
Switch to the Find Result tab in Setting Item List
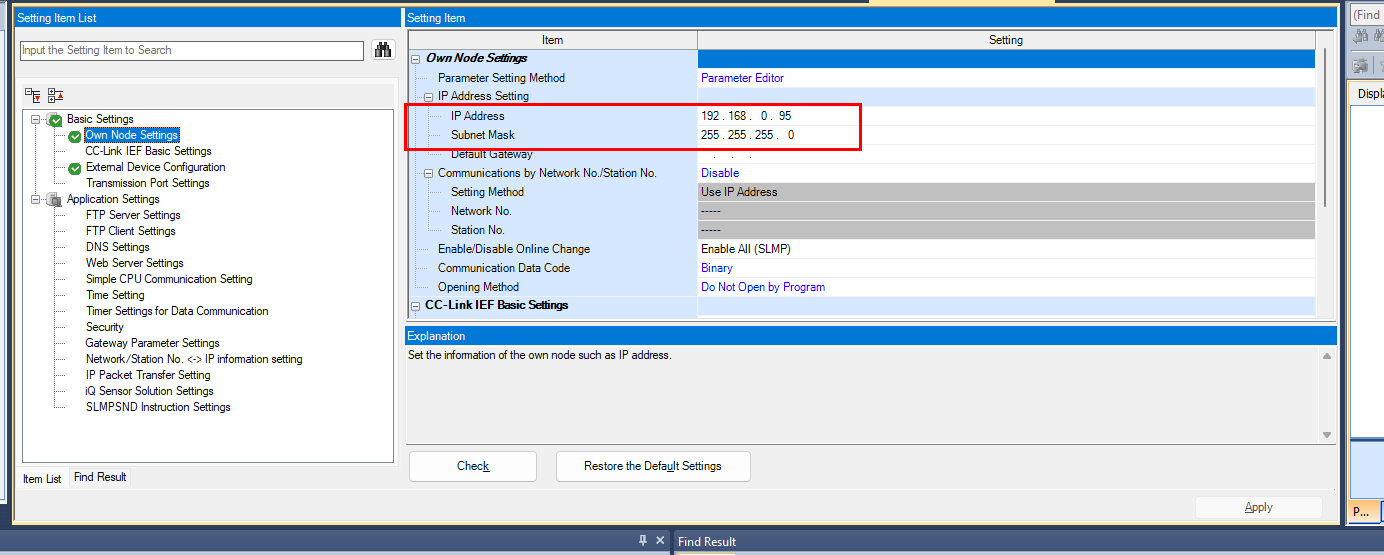tap(100, 477)
